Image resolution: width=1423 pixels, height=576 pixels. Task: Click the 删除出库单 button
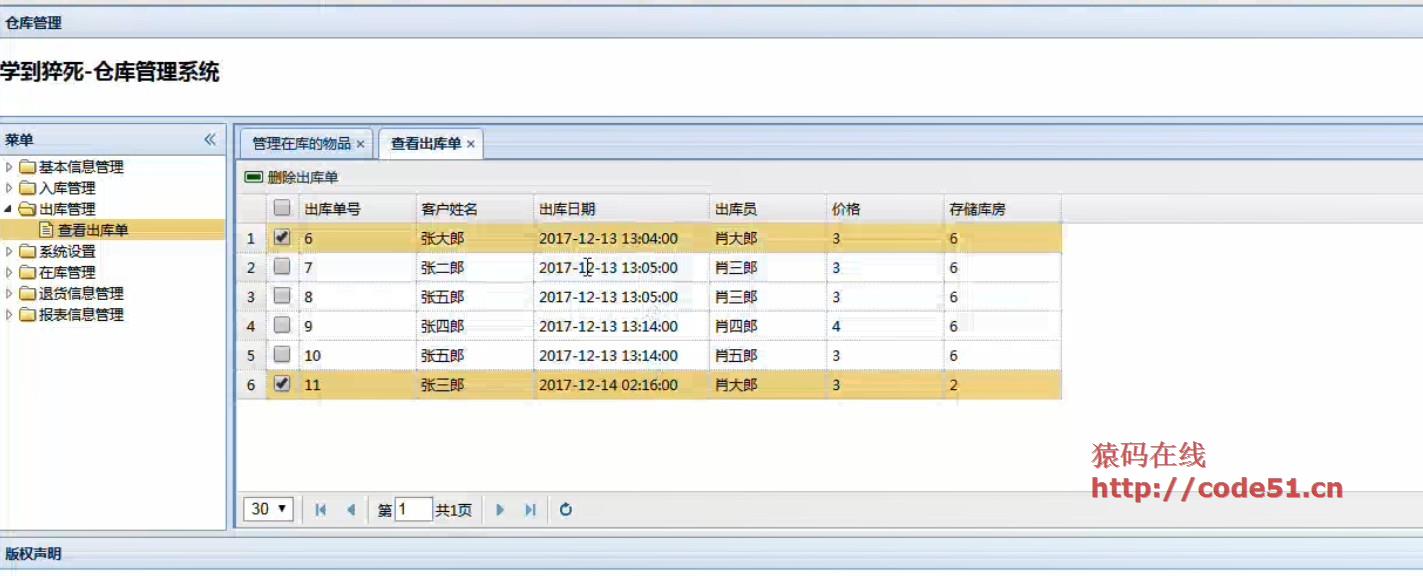(292, 178)
